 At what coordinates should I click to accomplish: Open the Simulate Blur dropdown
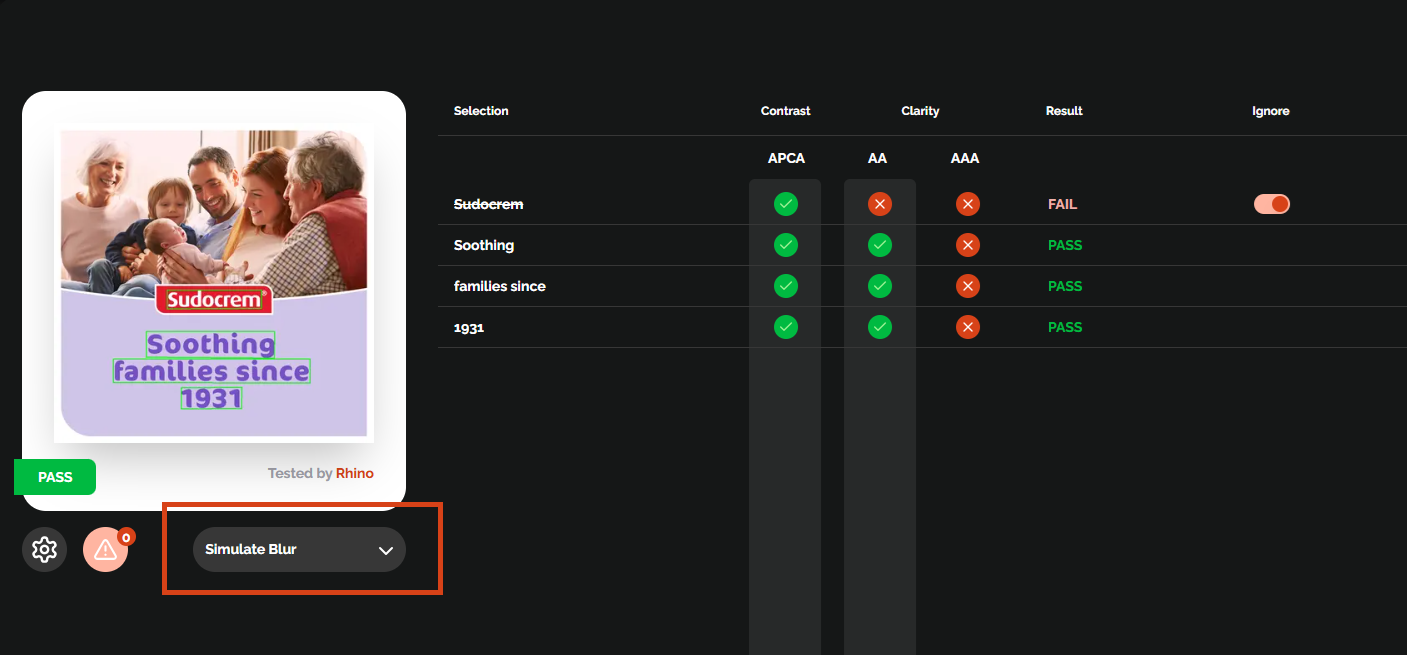299,549
